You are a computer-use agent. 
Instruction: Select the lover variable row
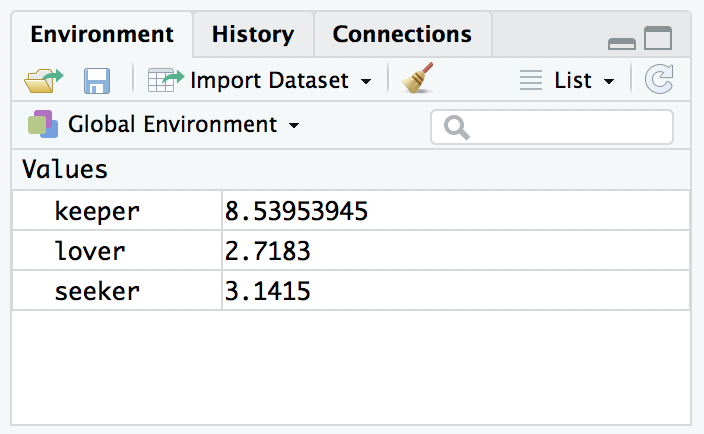[351, 250]
